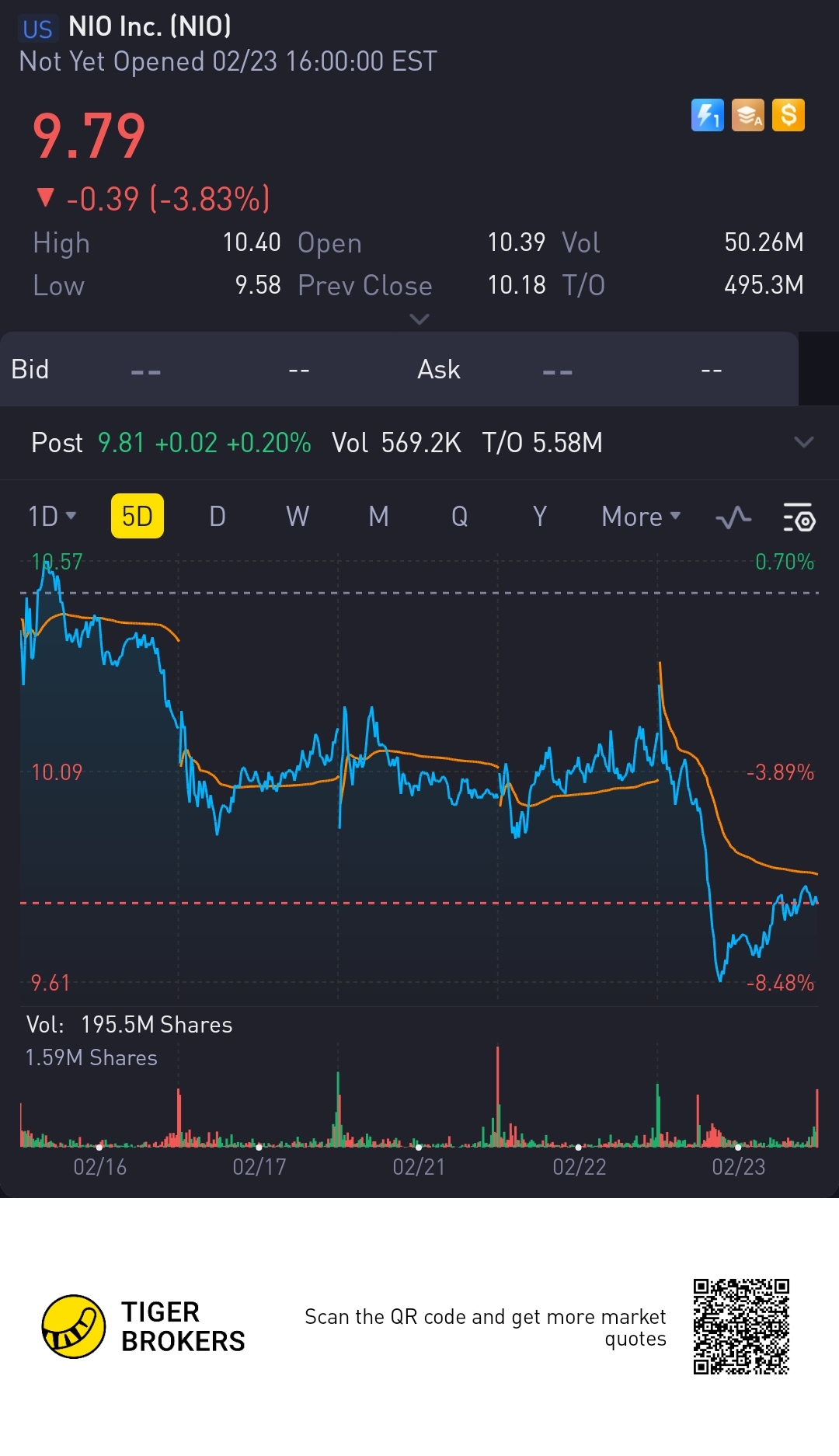839x1456 pixels.
Task: Tap the Tiger Brokers logo
Action: tap(74, 1326)
